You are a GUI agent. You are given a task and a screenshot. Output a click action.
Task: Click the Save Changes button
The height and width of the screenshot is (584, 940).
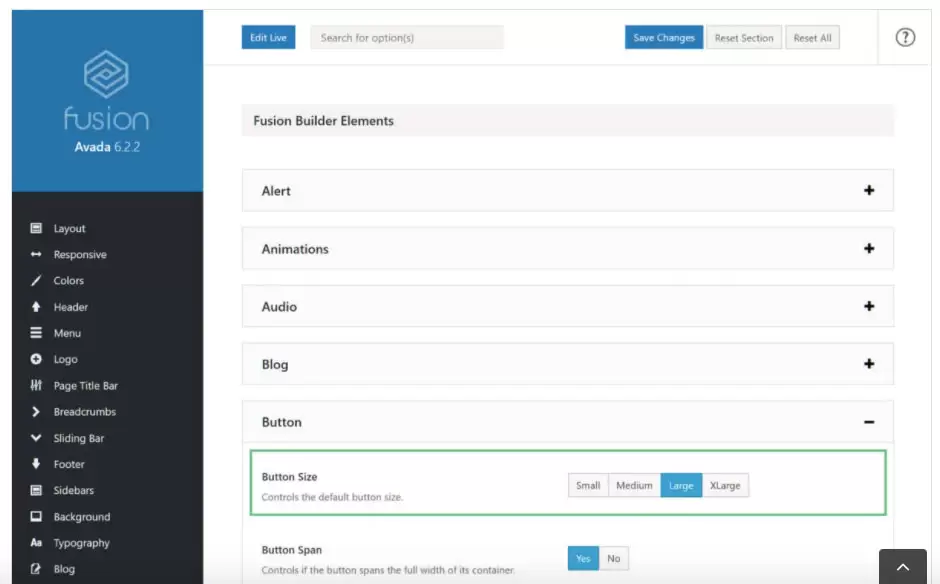664,37
